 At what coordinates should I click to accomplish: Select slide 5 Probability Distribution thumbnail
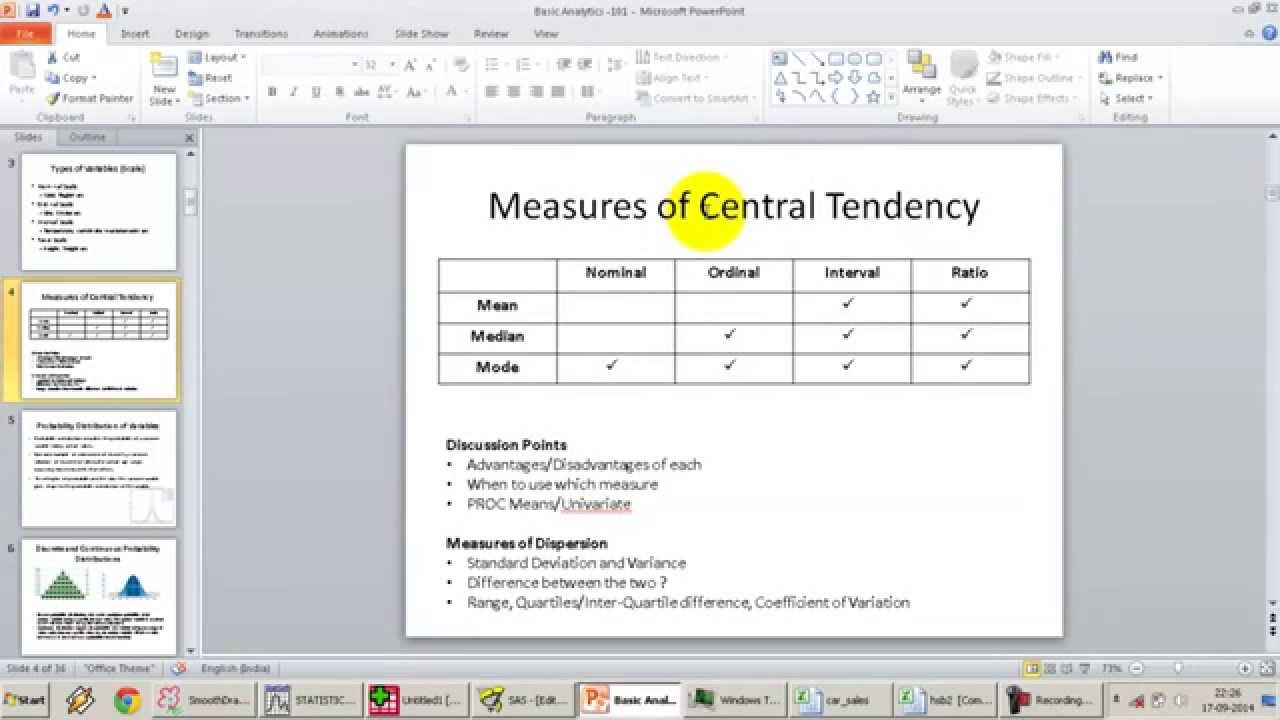(98, 468)
